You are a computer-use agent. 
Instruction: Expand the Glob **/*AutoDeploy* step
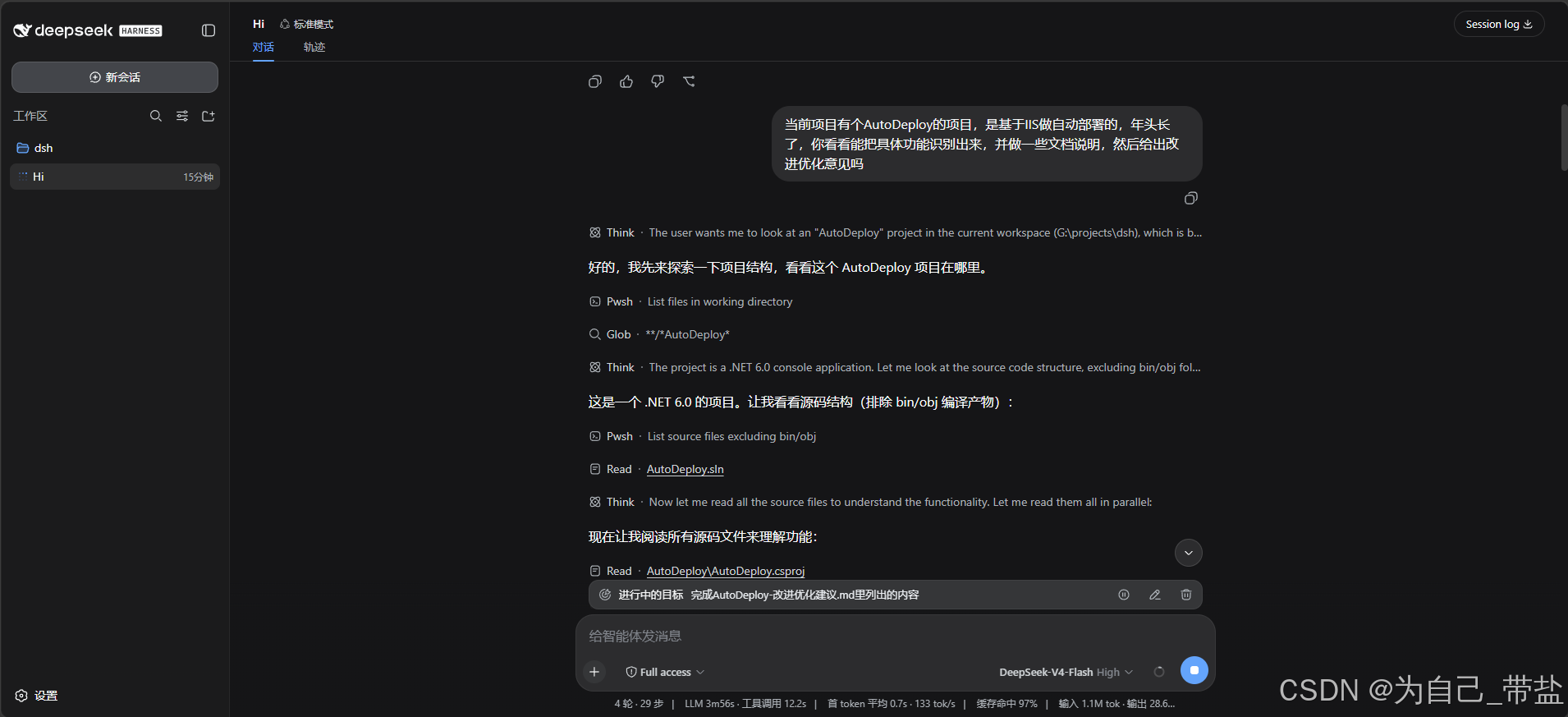click(x=659, y=334)
